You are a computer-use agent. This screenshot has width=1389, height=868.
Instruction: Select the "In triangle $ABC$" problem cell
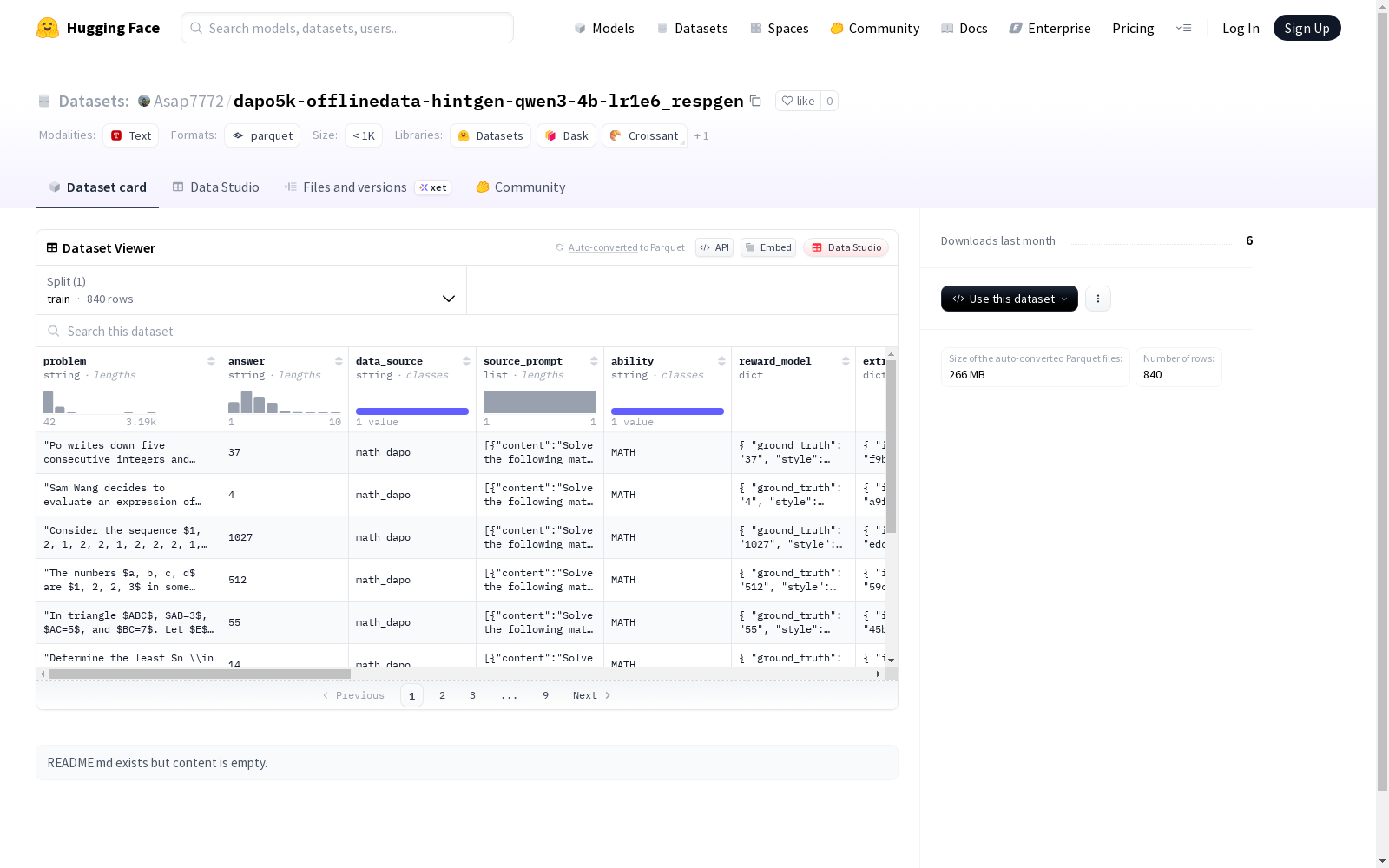click(x=128, y=622)
